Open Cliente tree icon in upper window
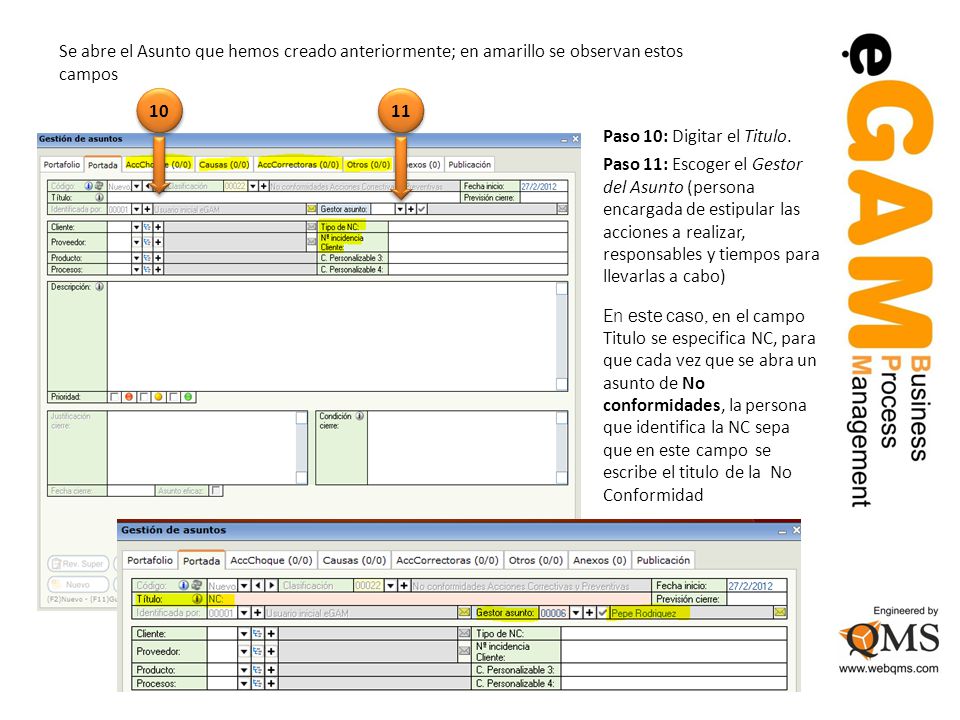960x720 pixels. click(x=147, y=227)
